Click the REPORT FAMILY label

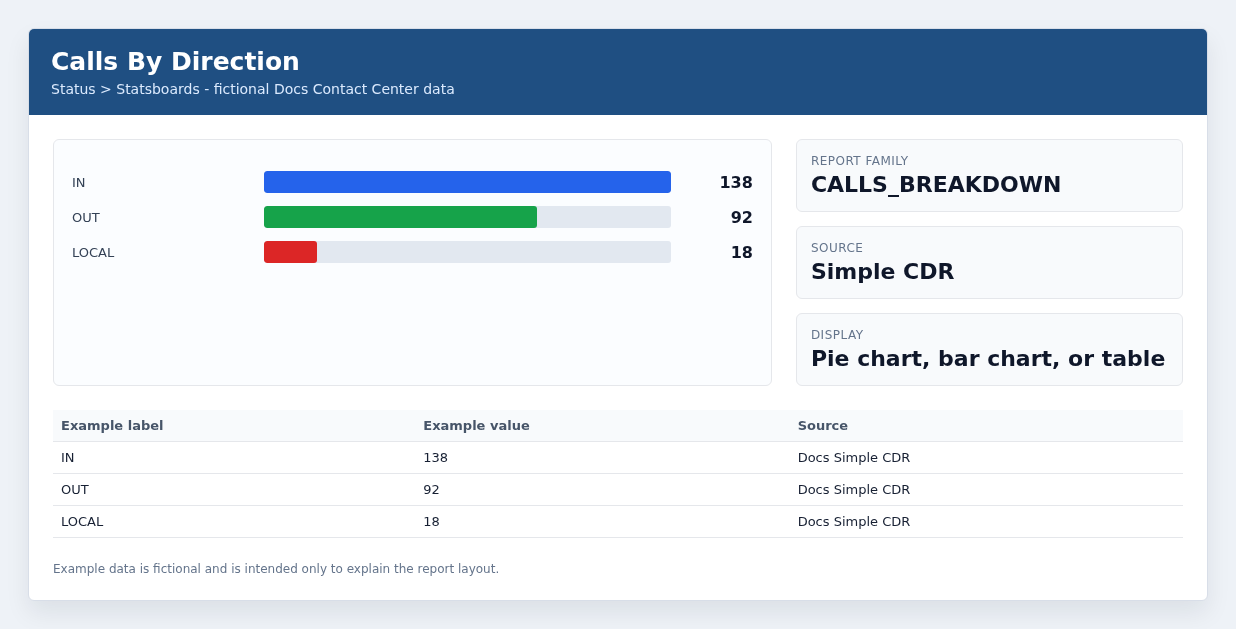tap(860, 161)
